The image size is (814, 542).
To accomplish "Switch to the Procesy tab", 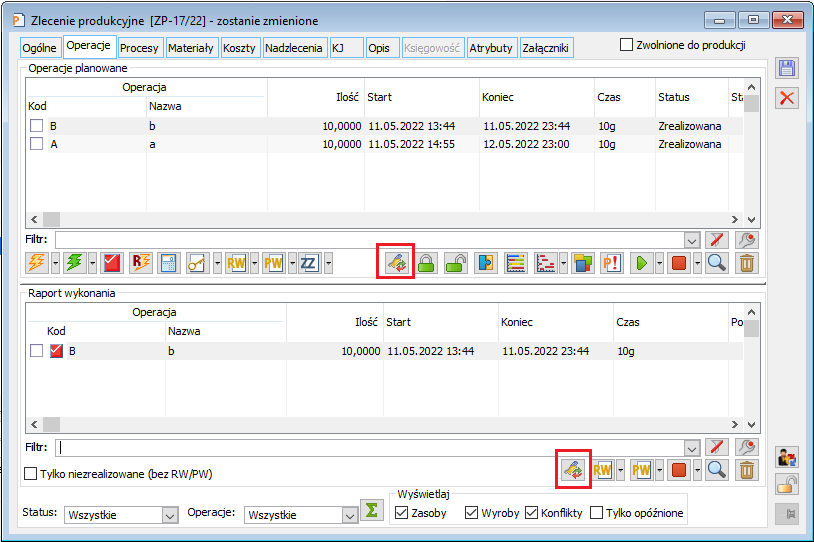I will [139, 48].
